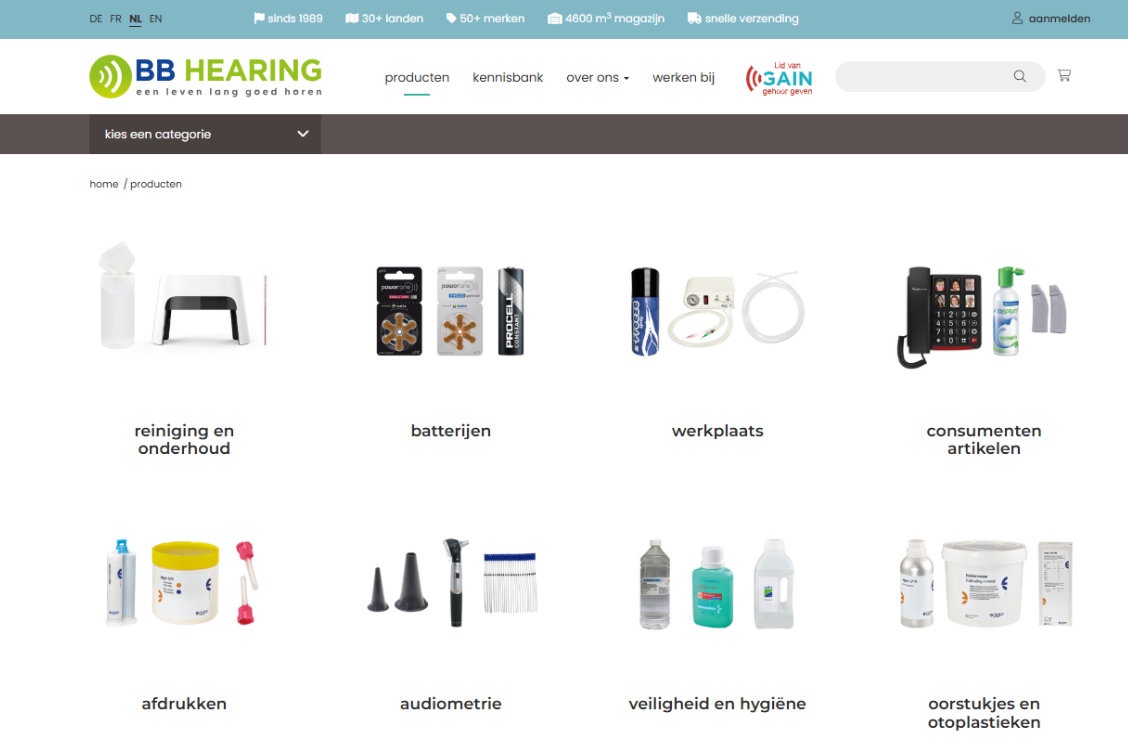Open the shopping cart icon
1128x741 pixels.
coord(1064,75)
